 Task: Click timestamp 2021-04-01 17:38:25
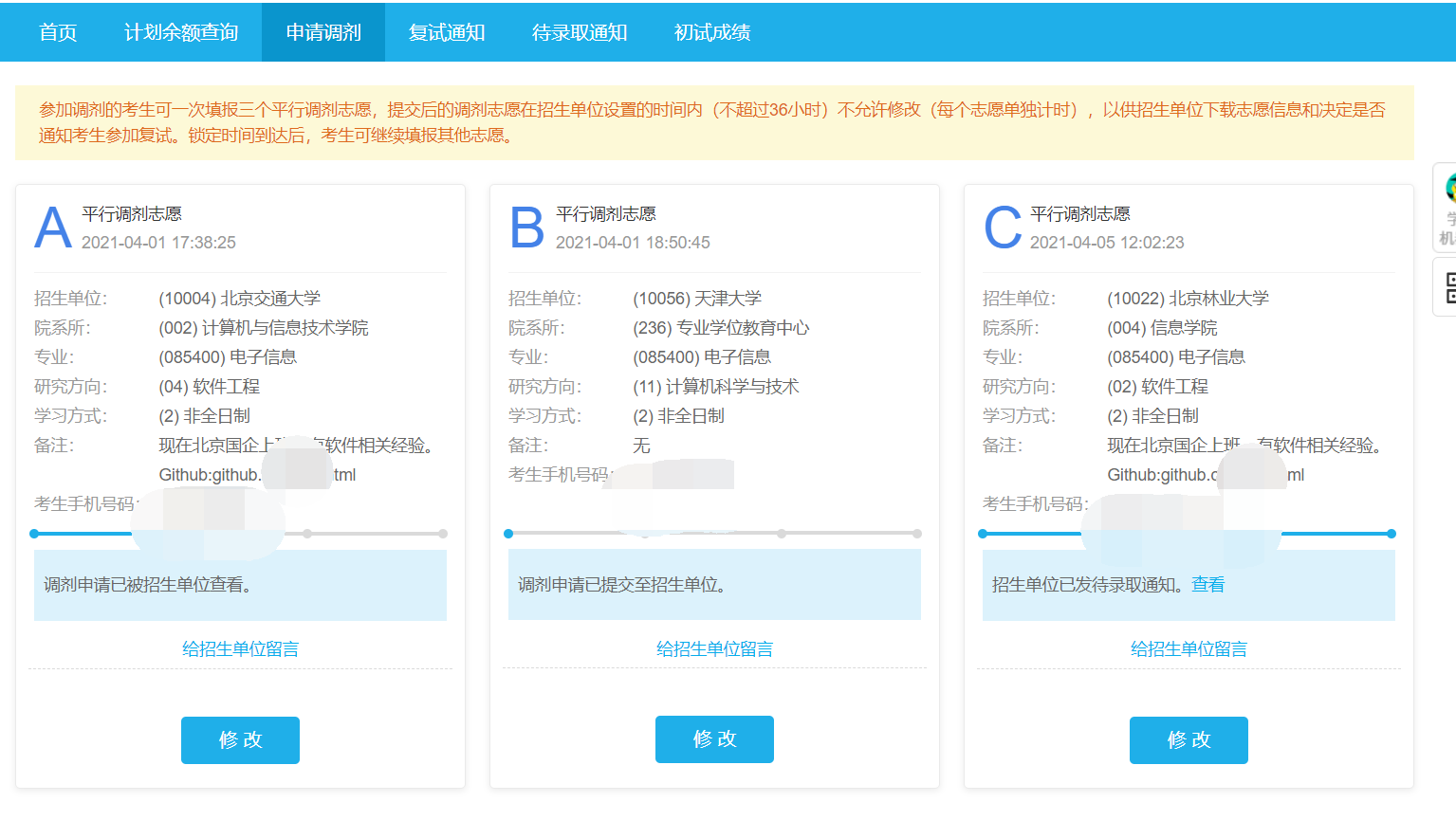158,243
